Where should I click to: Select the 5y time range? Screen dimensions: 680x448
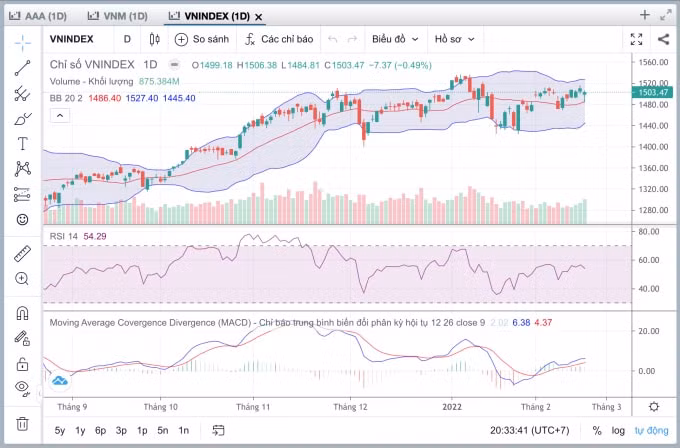click(60, 430)
